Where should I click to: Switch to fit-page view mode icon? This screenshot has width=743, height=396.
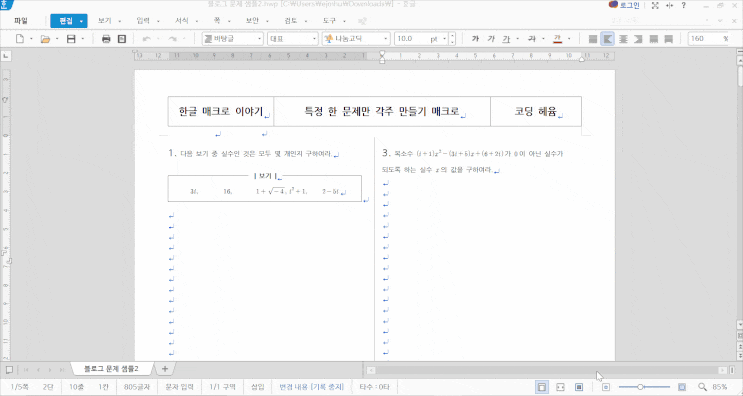tap(579, 387)
